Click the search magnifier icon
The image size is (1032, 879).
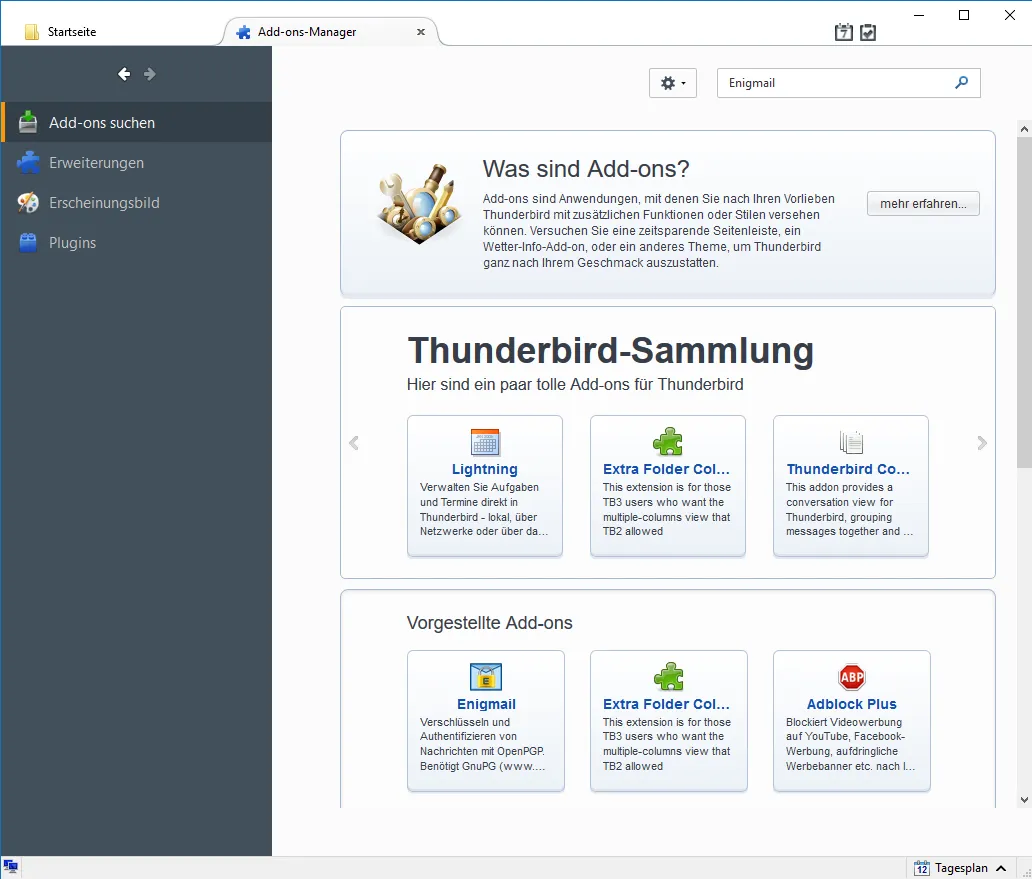(x=962, y=83)
